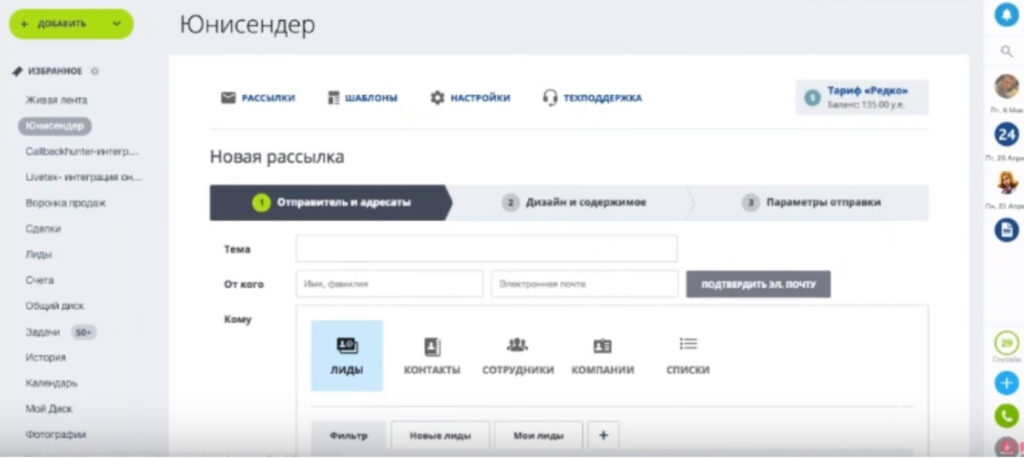The image size is (1024, 459).
Task: Open Лиды in left sidebar
Action: [39, 255]
